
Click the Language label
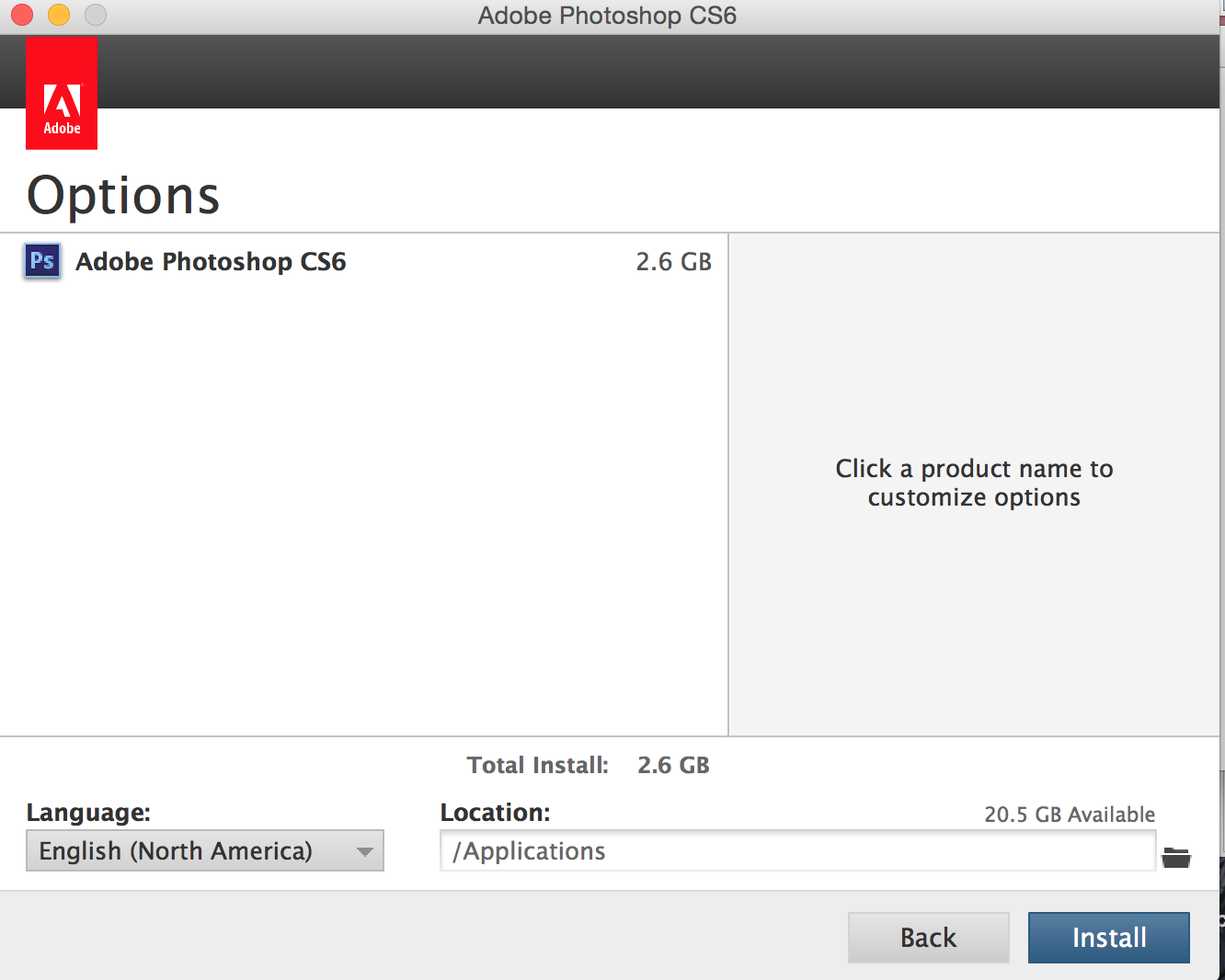click(88, 813)
